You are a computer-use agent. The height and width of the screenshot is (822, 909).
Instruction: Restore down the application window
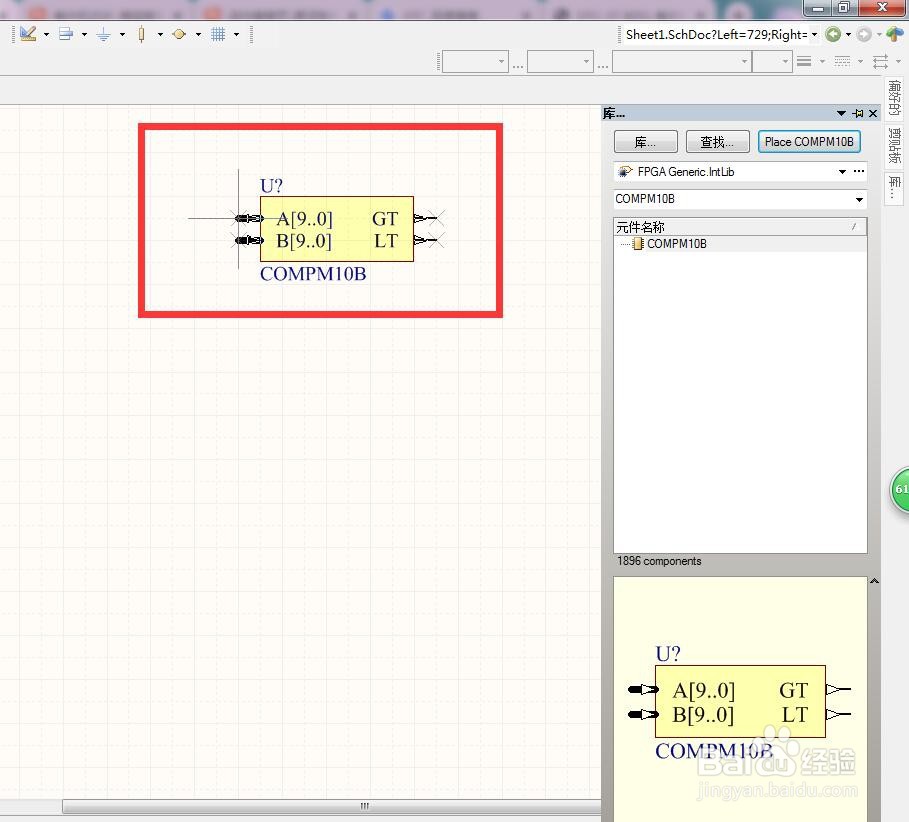[844, 8]
